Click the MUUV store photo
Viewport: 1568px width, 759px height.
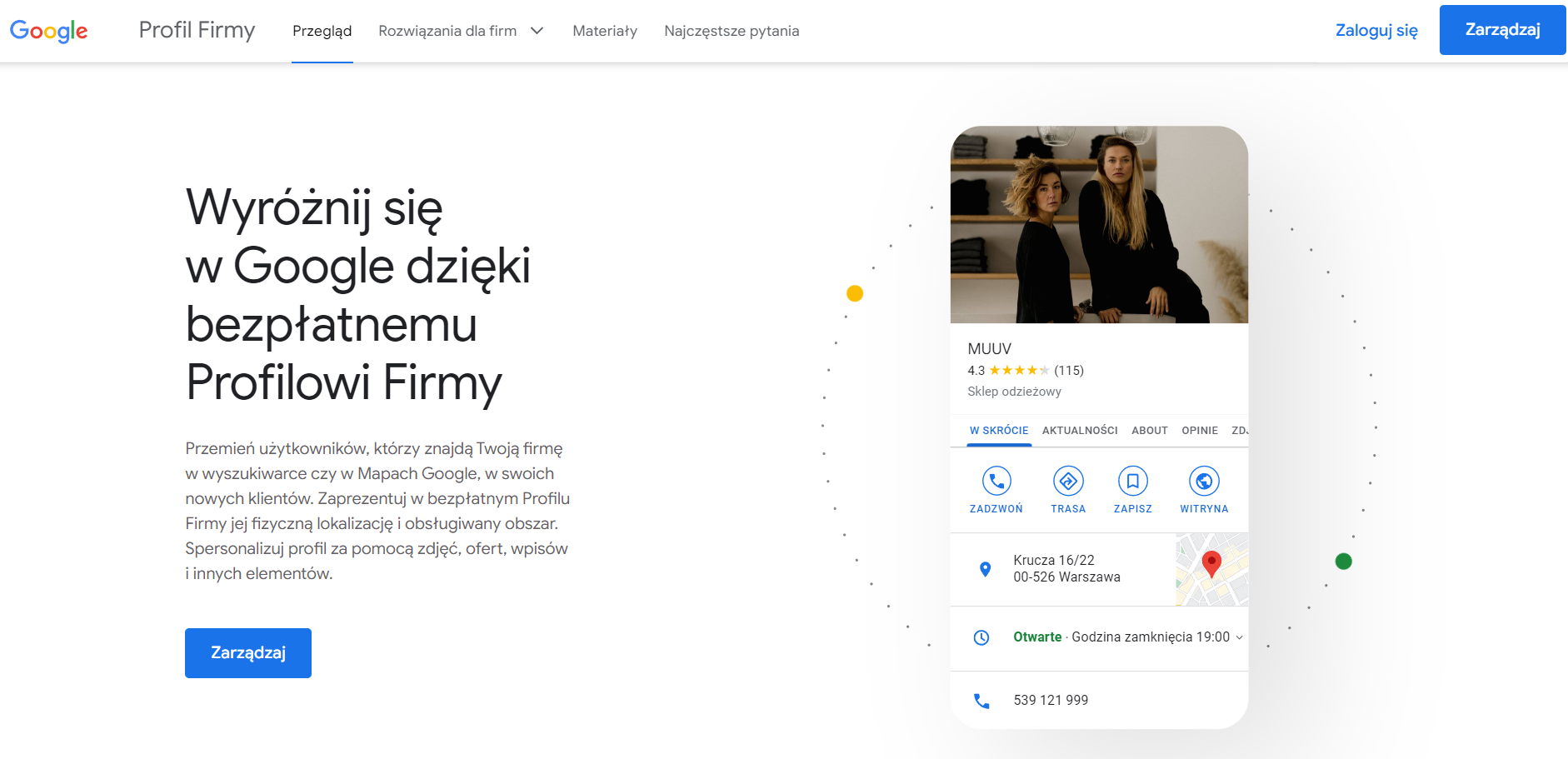(1099, 225)
